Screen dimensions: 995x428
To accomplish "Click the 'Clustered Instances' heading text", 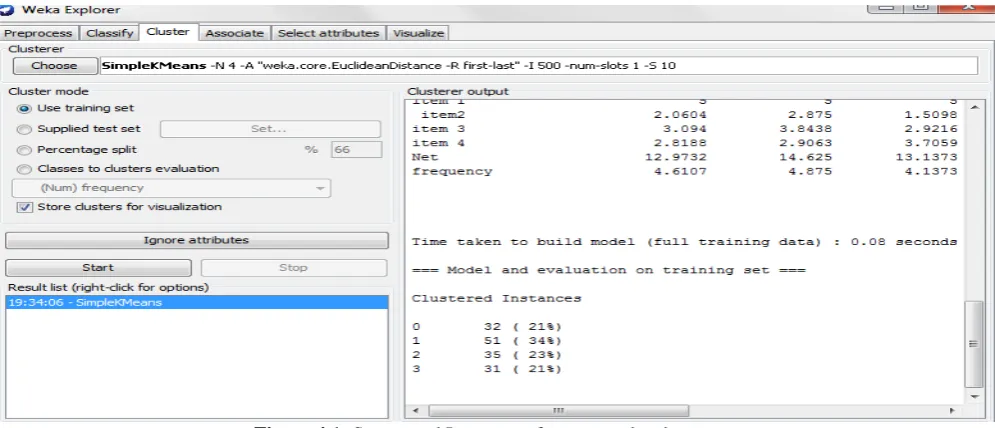I will [x=496, y=298].
